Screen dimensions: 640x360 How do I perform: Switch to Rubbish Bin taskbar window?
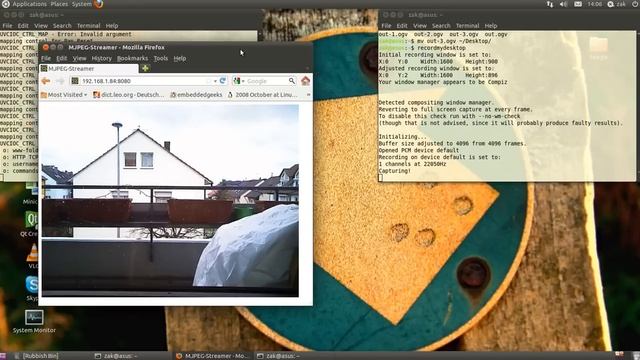click(x=37, y=356)
